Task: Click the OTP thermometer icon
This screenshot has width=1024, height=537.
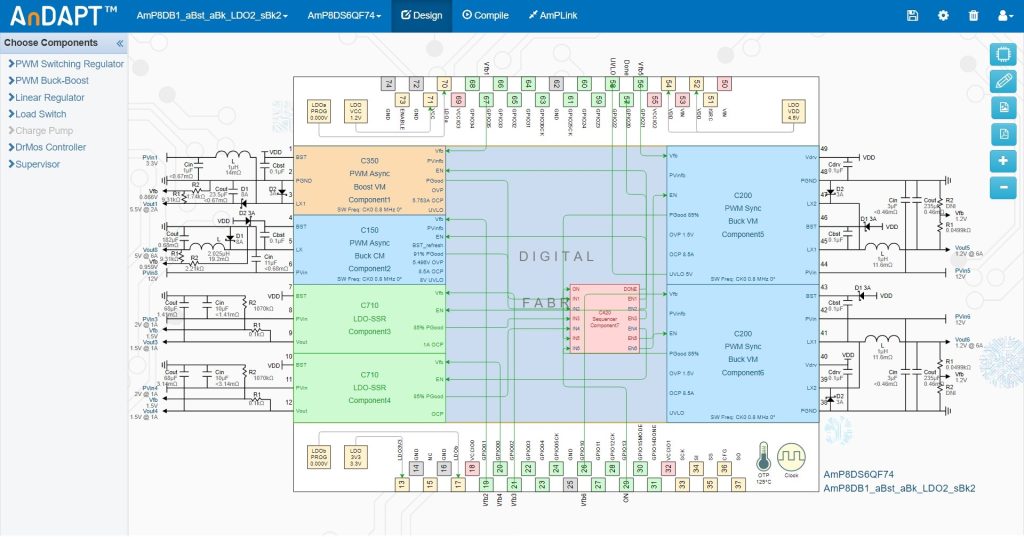Action: coord(763,458)
